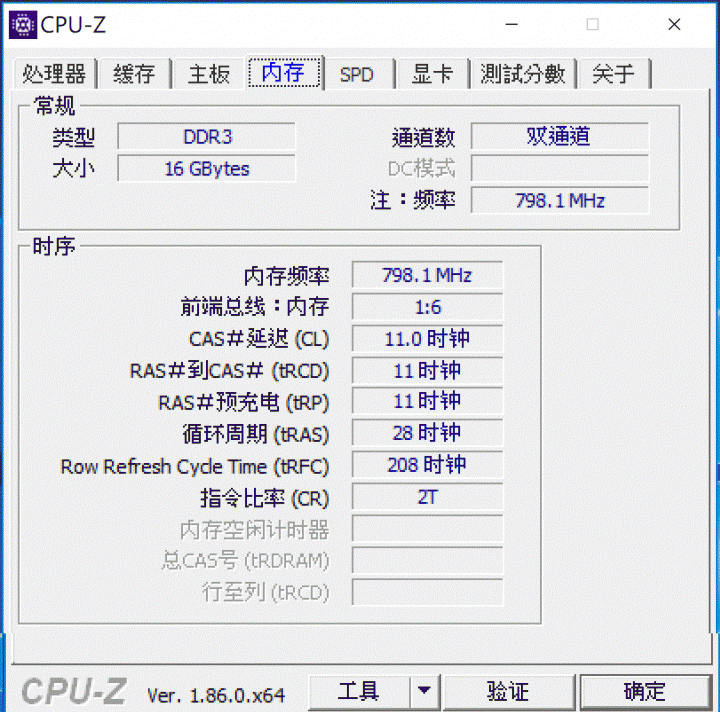
Task: Click the 注：频率 798.1 MHz field
Action: point(560,201)
